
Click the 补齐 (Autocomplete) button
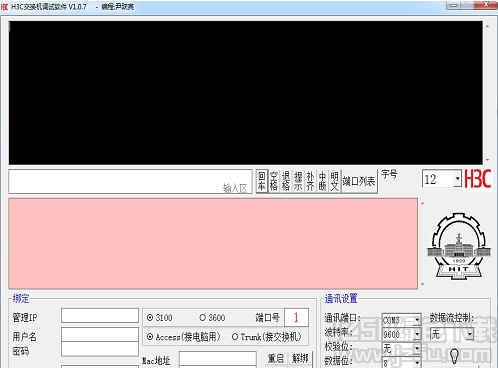[310, 181]
